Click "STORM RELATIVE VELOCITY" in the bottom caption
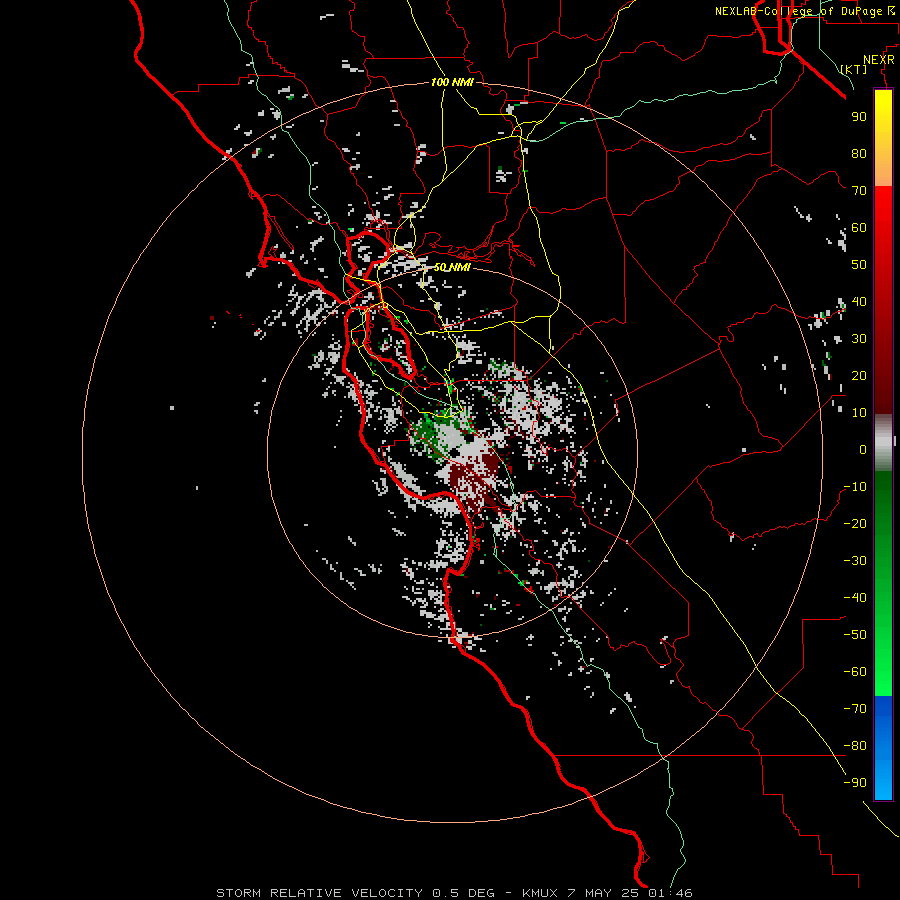This screenshot has height=900, width=900. click(320, 893)
